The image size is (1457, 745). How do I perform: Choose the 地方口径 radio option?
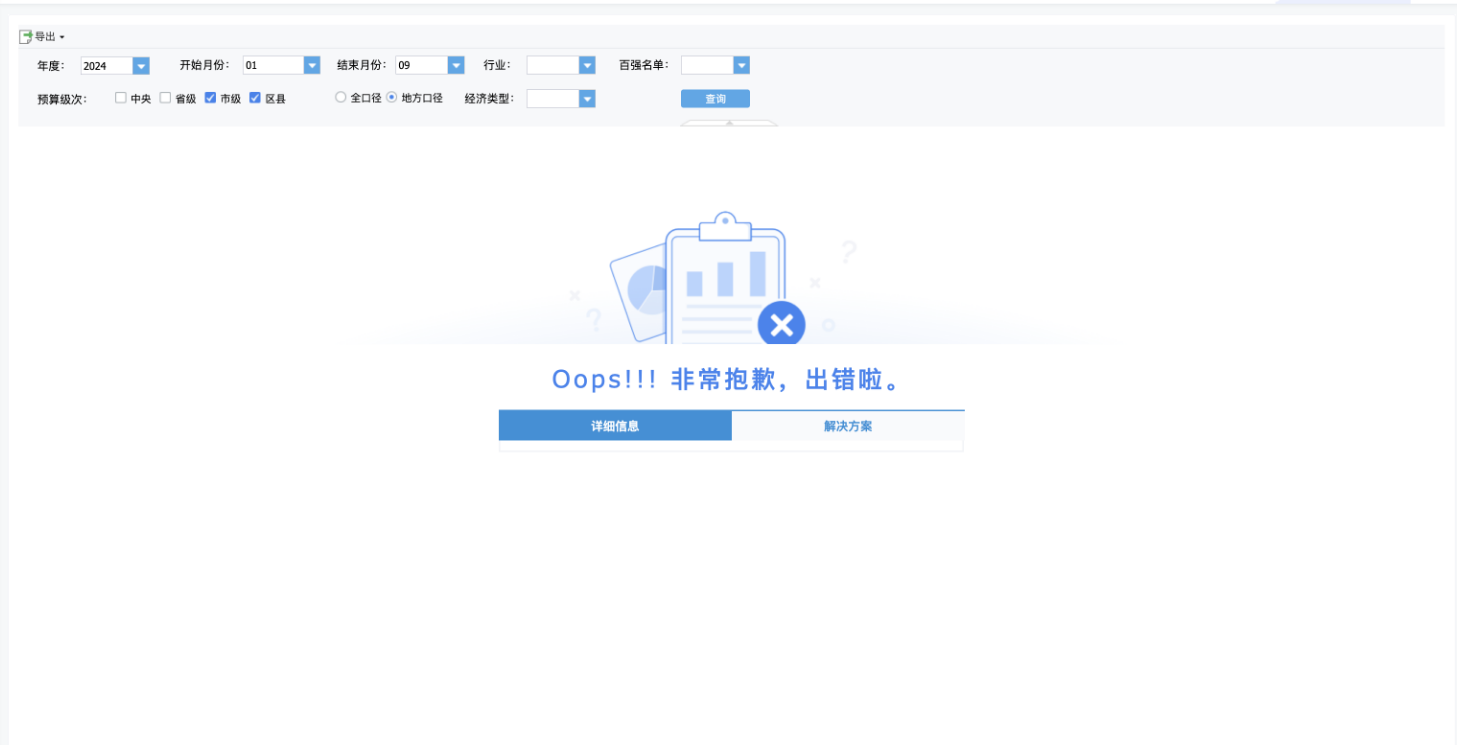[392, 98]
